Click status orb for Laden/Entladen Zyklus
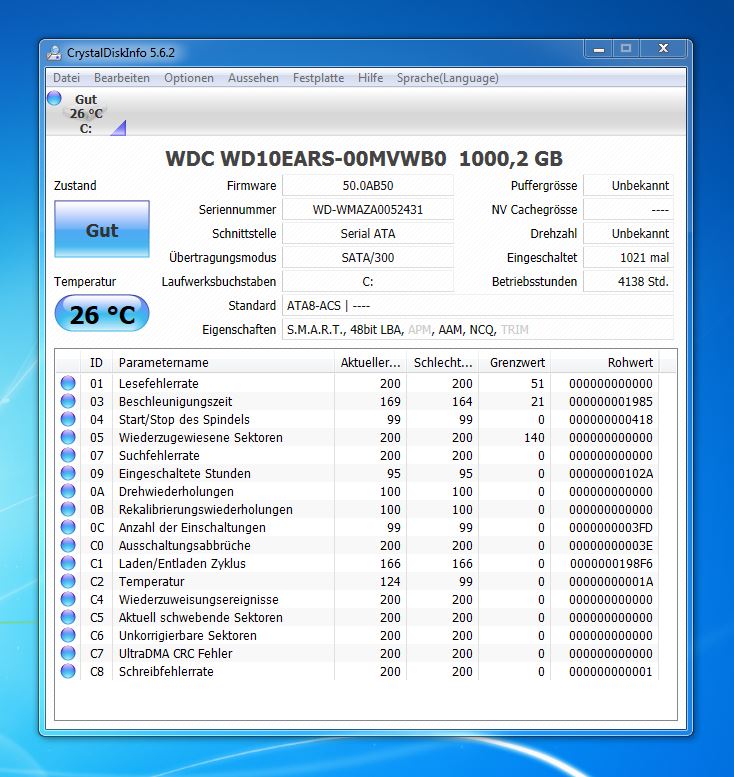Image resolution: width=734 pixels, height=777 pixels. 68,563
